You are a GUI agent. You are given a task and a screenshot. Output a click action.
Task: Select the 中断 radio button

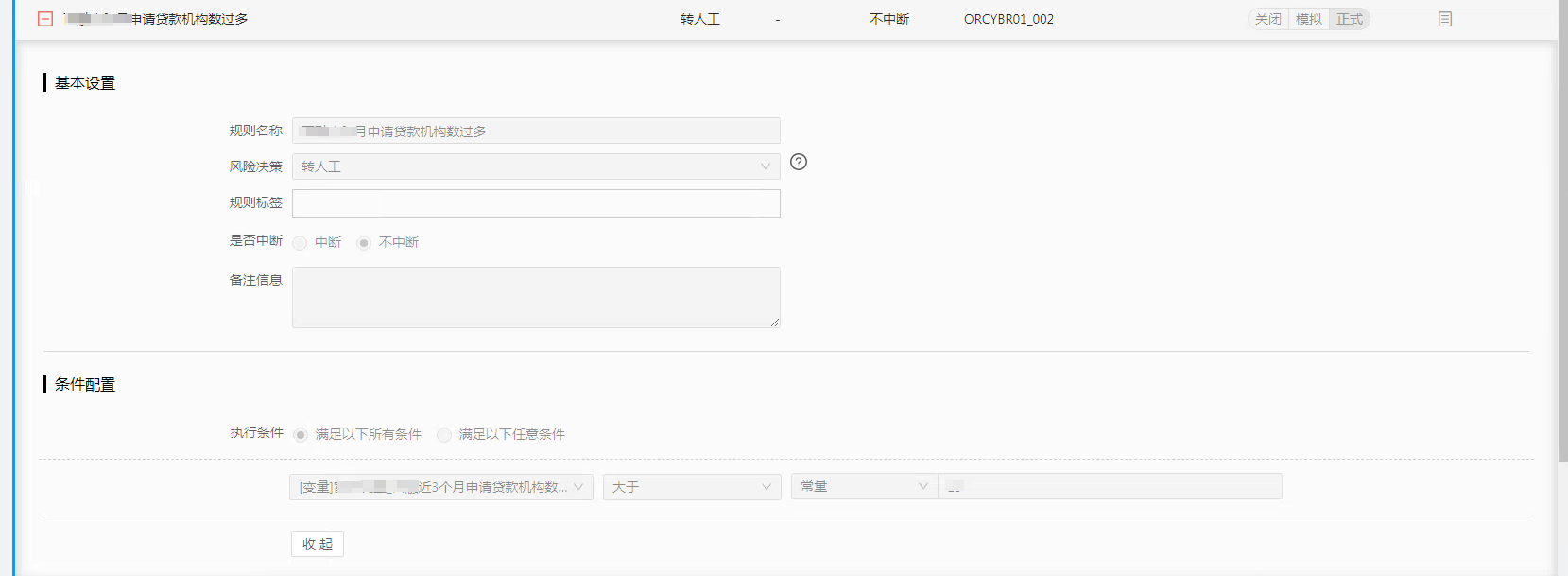[x=300, y=243]
